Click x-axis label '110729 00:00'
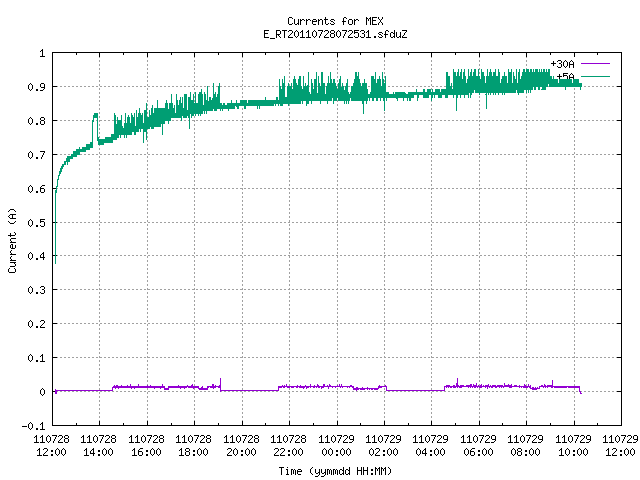 336,446
